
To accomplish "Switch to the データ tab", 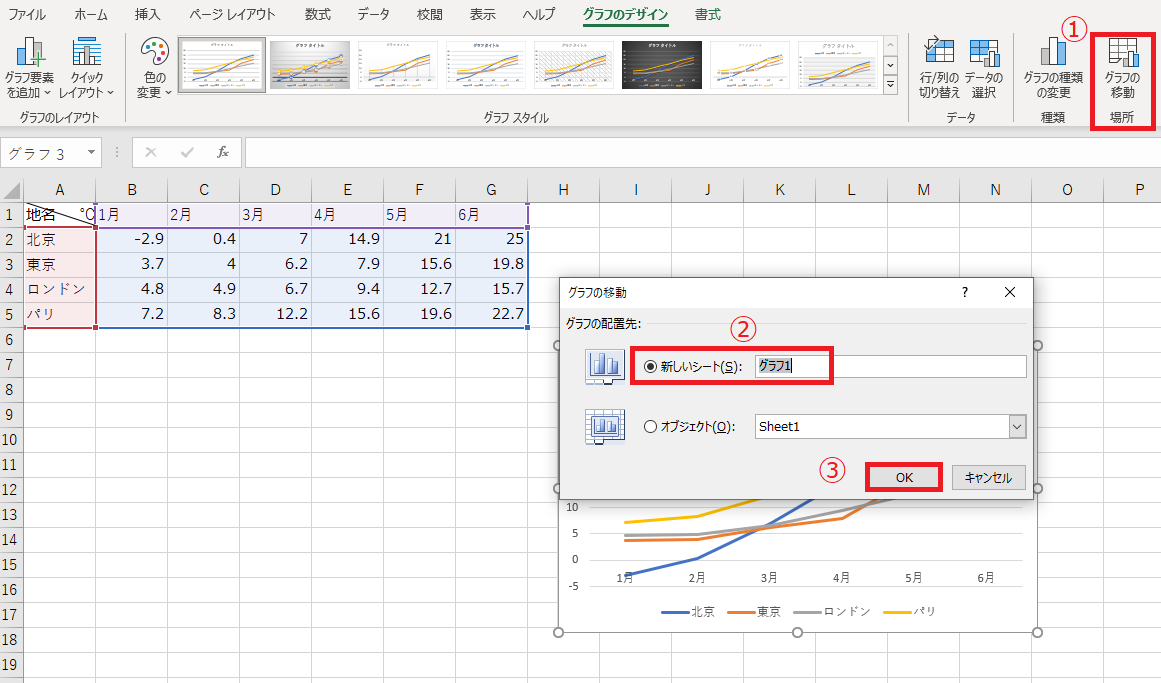I will (x=374, y=14).
